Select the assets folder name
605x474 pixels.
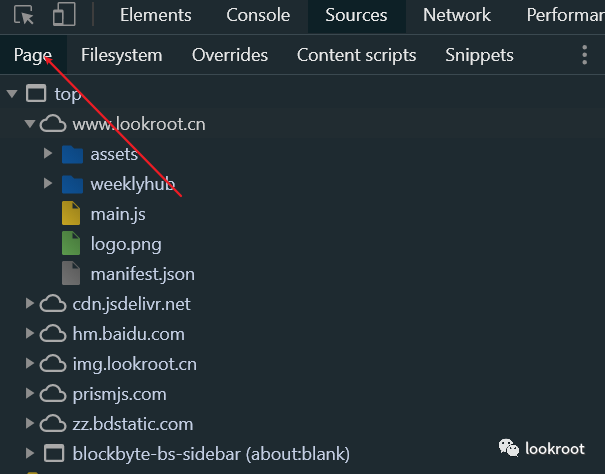(114, 154)
